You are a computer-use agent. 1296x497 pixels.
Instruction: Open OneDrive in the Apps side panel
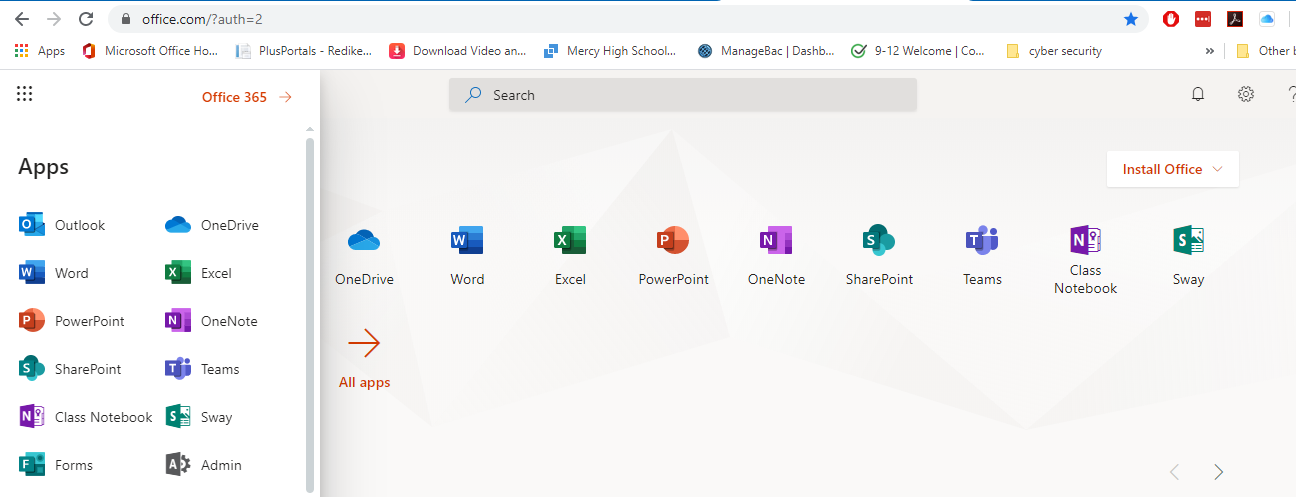coord(212,225)
